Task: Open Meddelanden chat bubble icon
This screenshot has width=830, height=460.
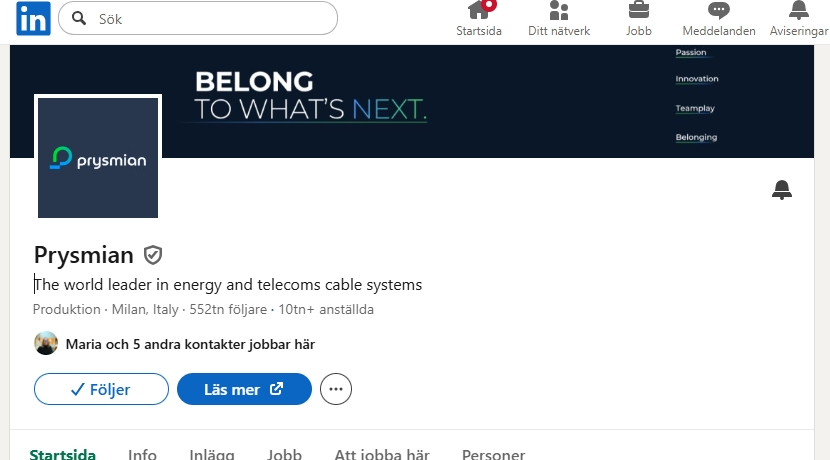Action: pos(719,10)
